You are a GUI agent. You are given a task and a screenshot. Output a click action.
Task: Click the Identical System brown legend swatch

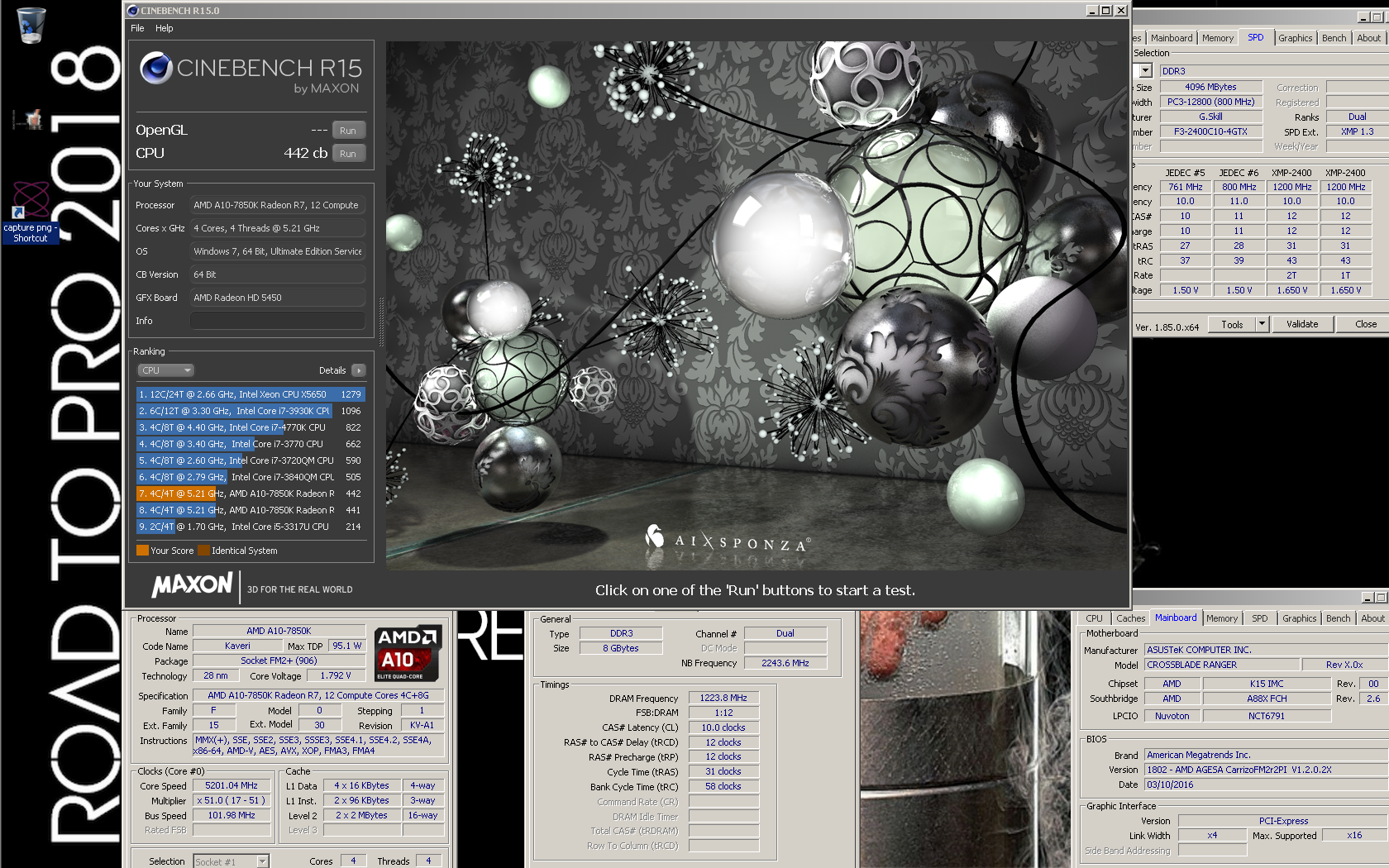pyautogui.click(x=203, y=551)
